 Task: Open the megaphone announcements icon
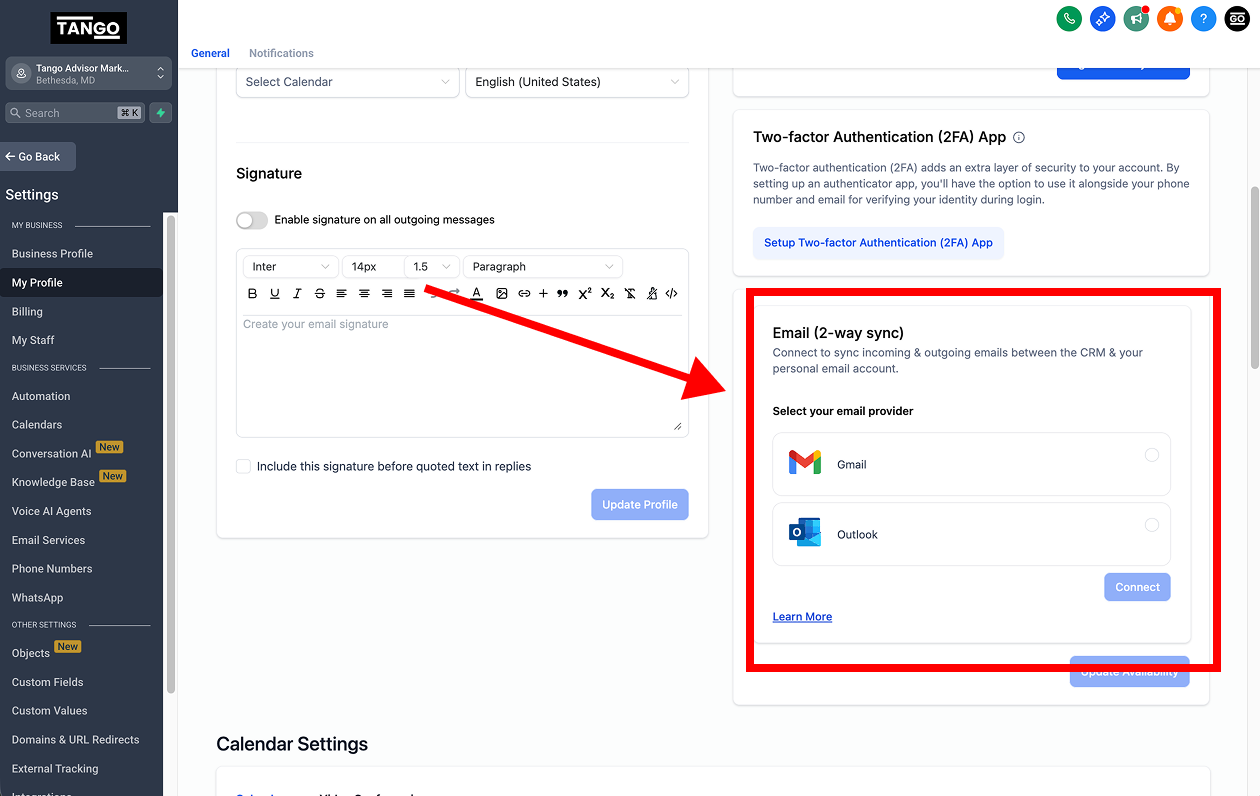pos(1136,18)
